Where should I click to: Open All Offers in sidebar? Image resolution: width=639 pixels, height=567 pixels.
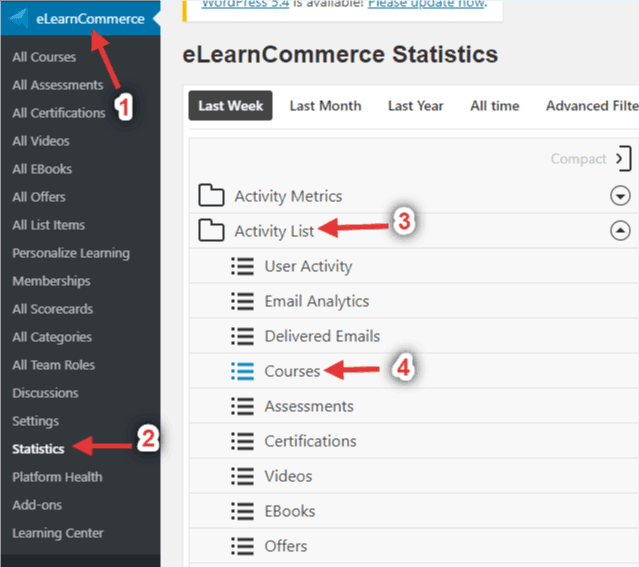tap(39, 197)
